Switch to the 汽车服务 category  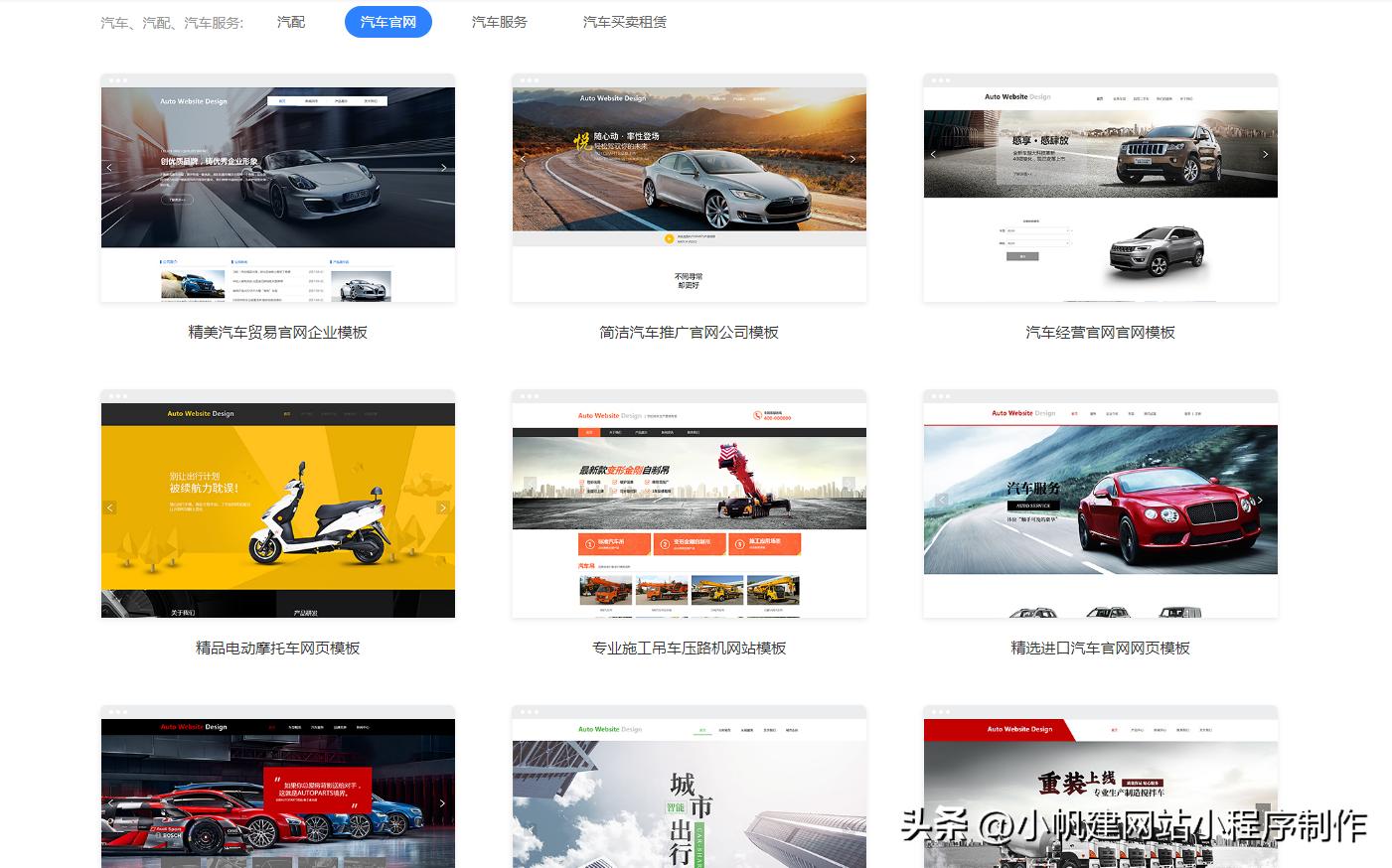click(x=500, y=22)
